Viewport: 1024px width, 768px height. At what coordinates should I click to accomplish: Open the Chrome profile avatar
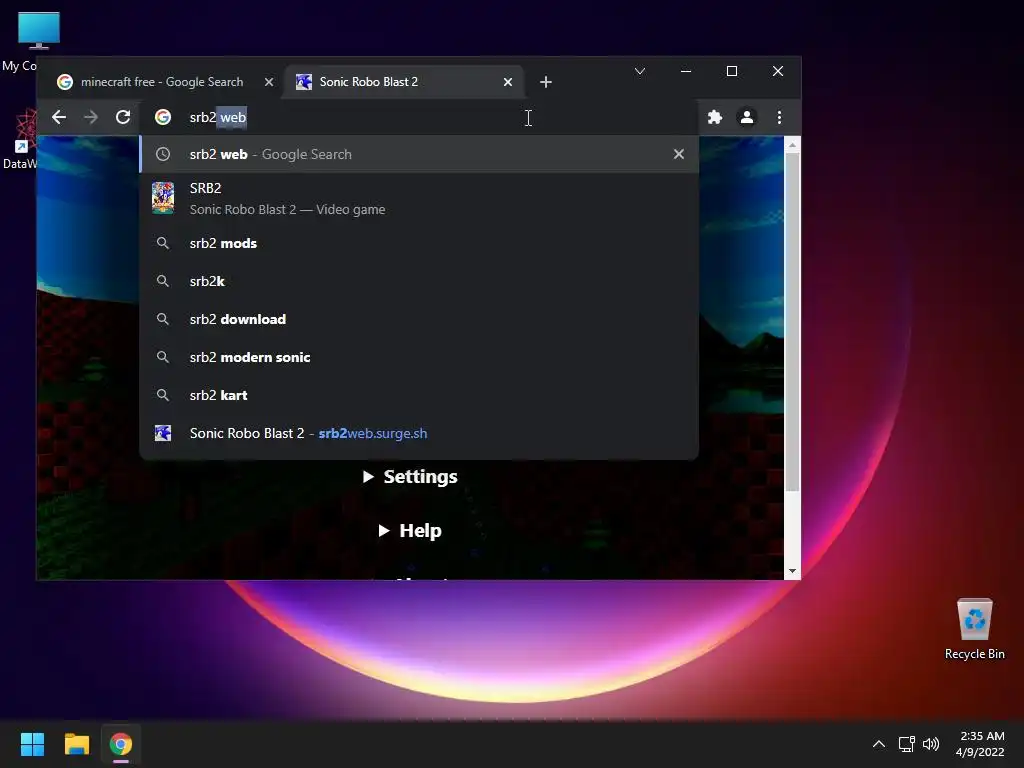746,117
